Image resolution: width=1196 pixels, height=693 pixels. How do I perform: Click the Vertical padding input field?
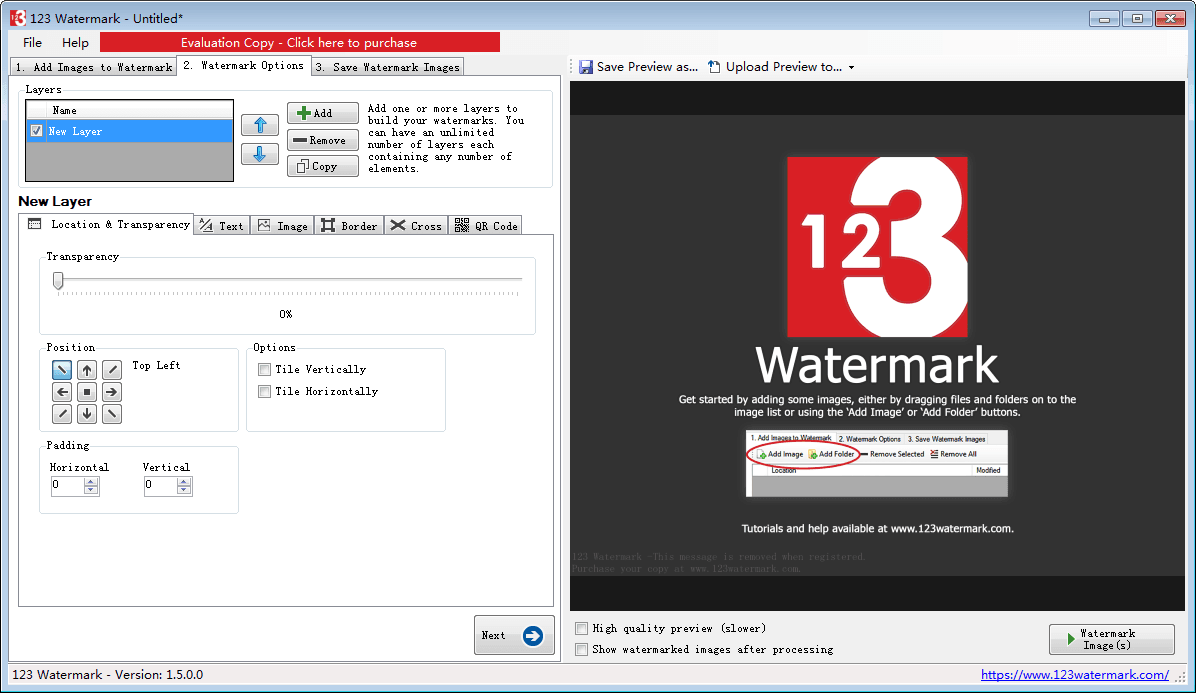tap(160, 485)
